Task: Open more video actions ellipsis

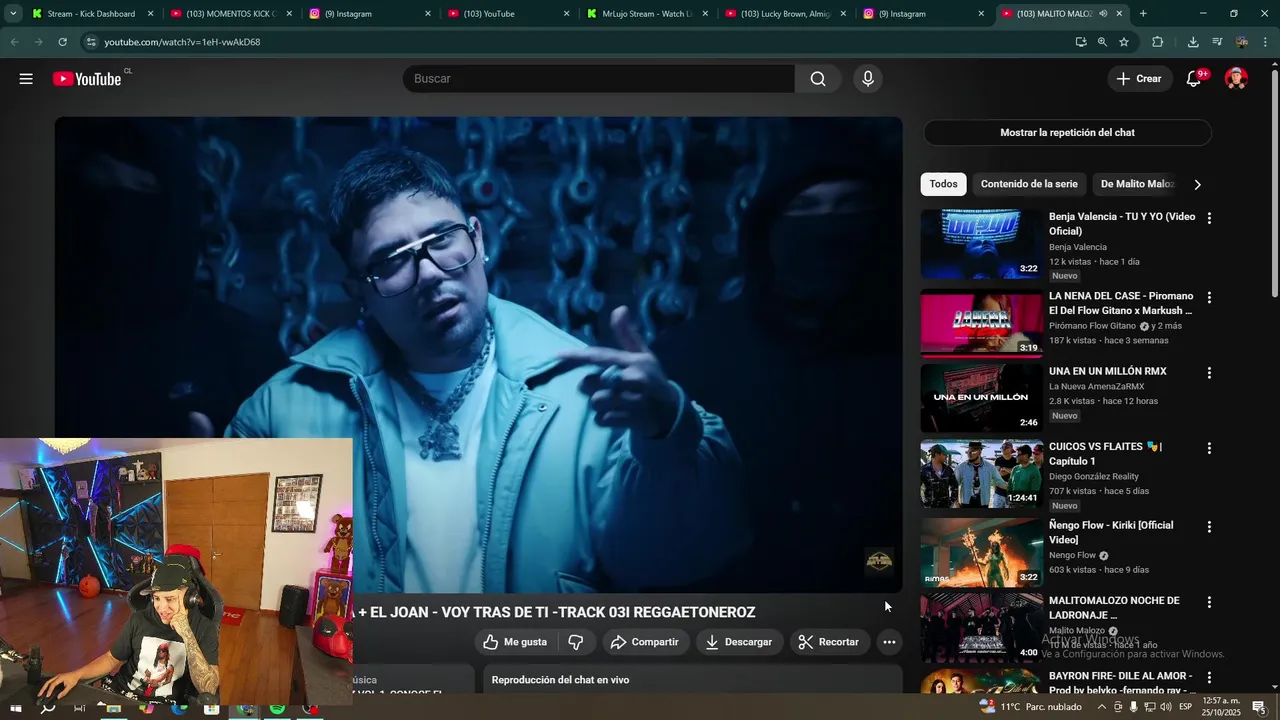Action: (889, 642)
